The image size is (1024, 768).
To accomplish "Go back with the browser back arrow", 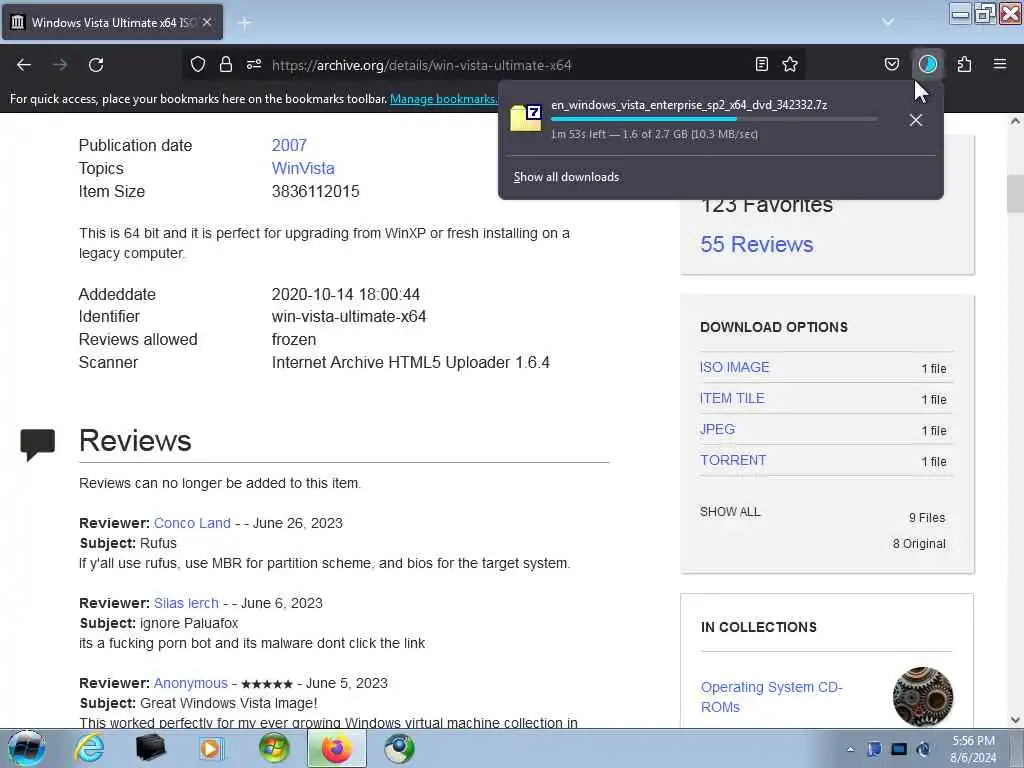I will [x=24, y=65].
